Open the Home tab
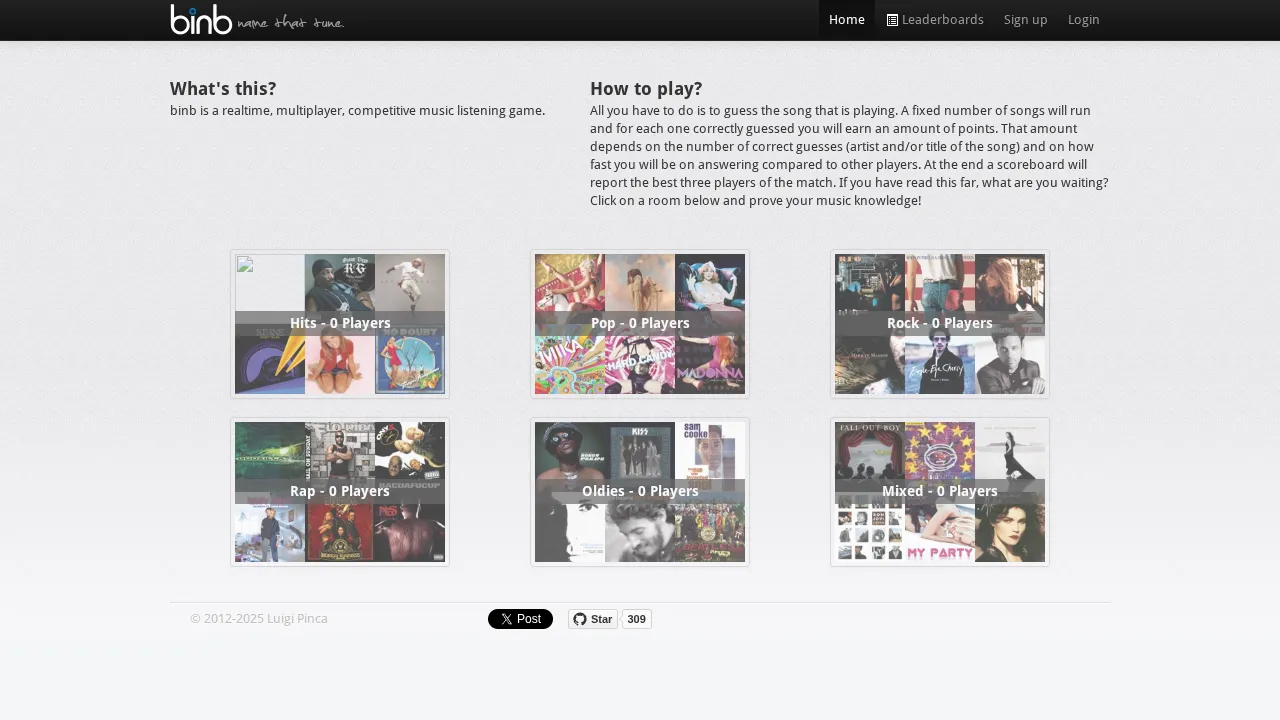Viewport: 1280px width, 720px height. (x=847, y=20)
